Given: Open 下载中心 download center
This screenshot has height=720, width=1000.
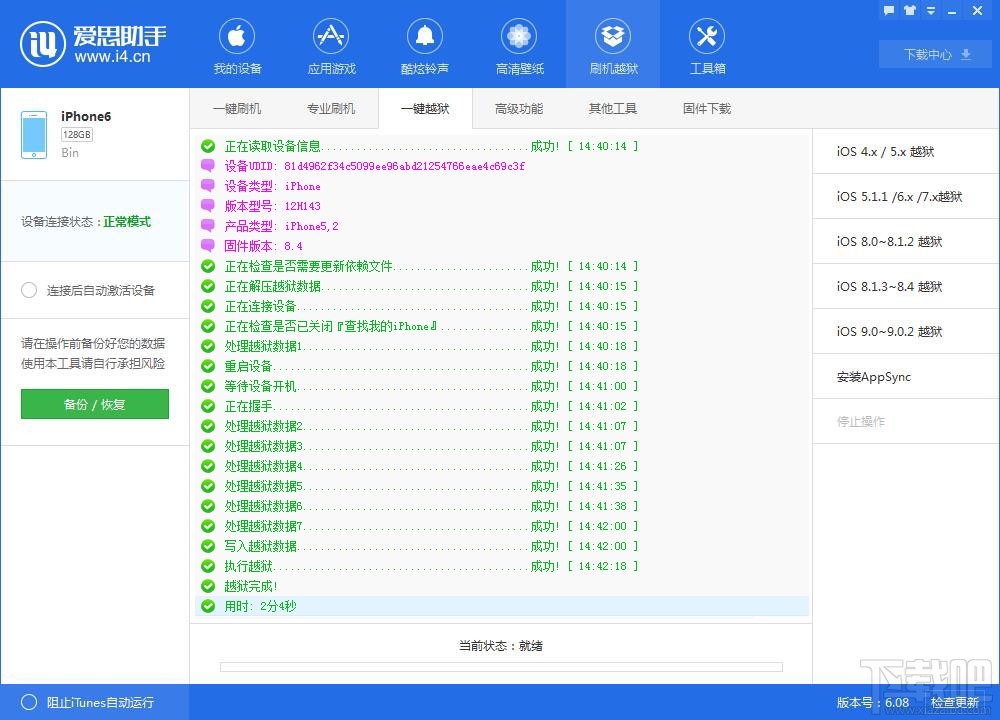Looking at the screenshot, I should point(933,55).
